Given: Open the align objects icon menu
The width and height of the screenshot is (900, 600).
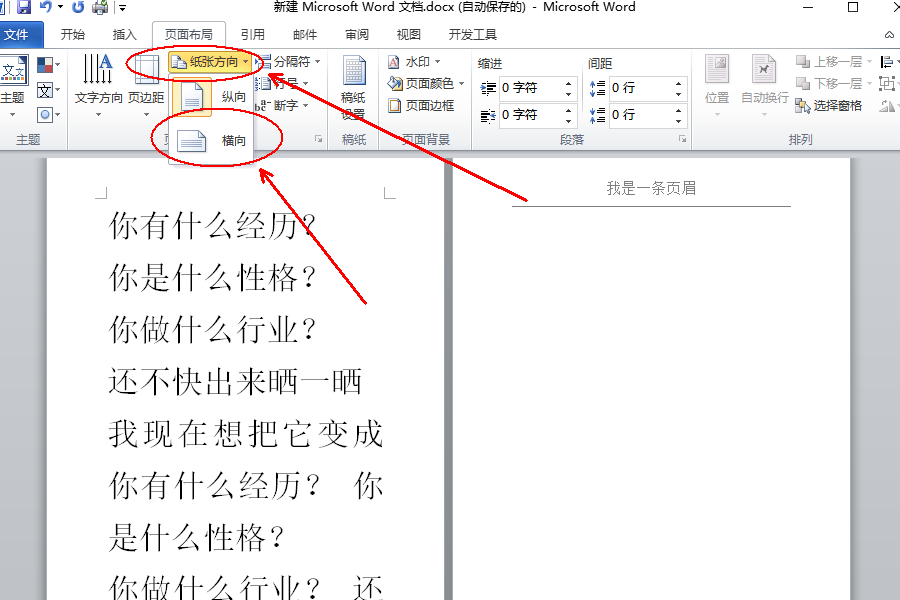Looking at the screenshot, I should 889,61.
